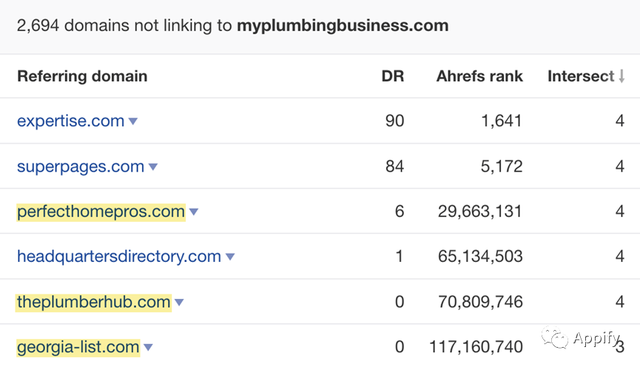Click the Appify watermark logo icon

[554, 339]
